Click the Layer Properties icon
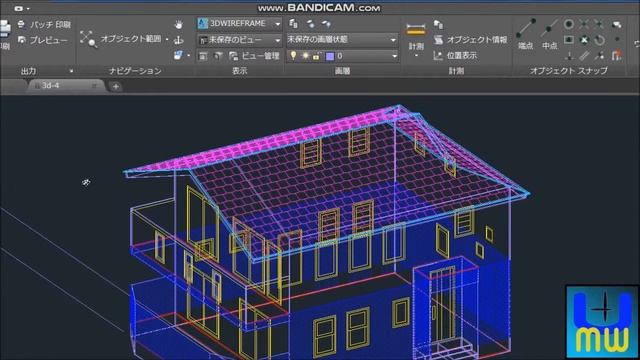This screenshot has height=360, width=640. coord(293,24)
